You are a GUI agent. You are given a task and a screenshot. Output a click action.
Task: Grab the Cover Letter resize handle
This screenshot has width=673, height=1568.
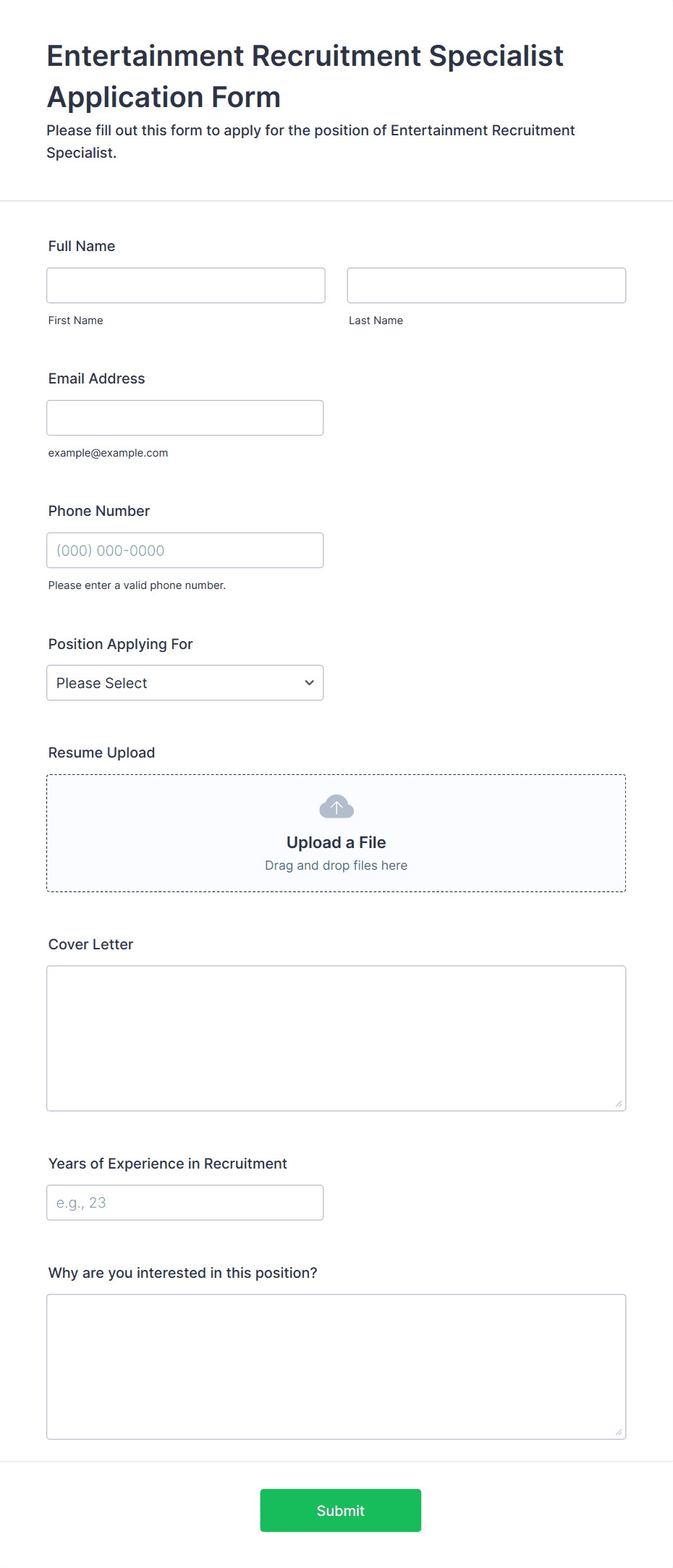tap(619, 1103)
